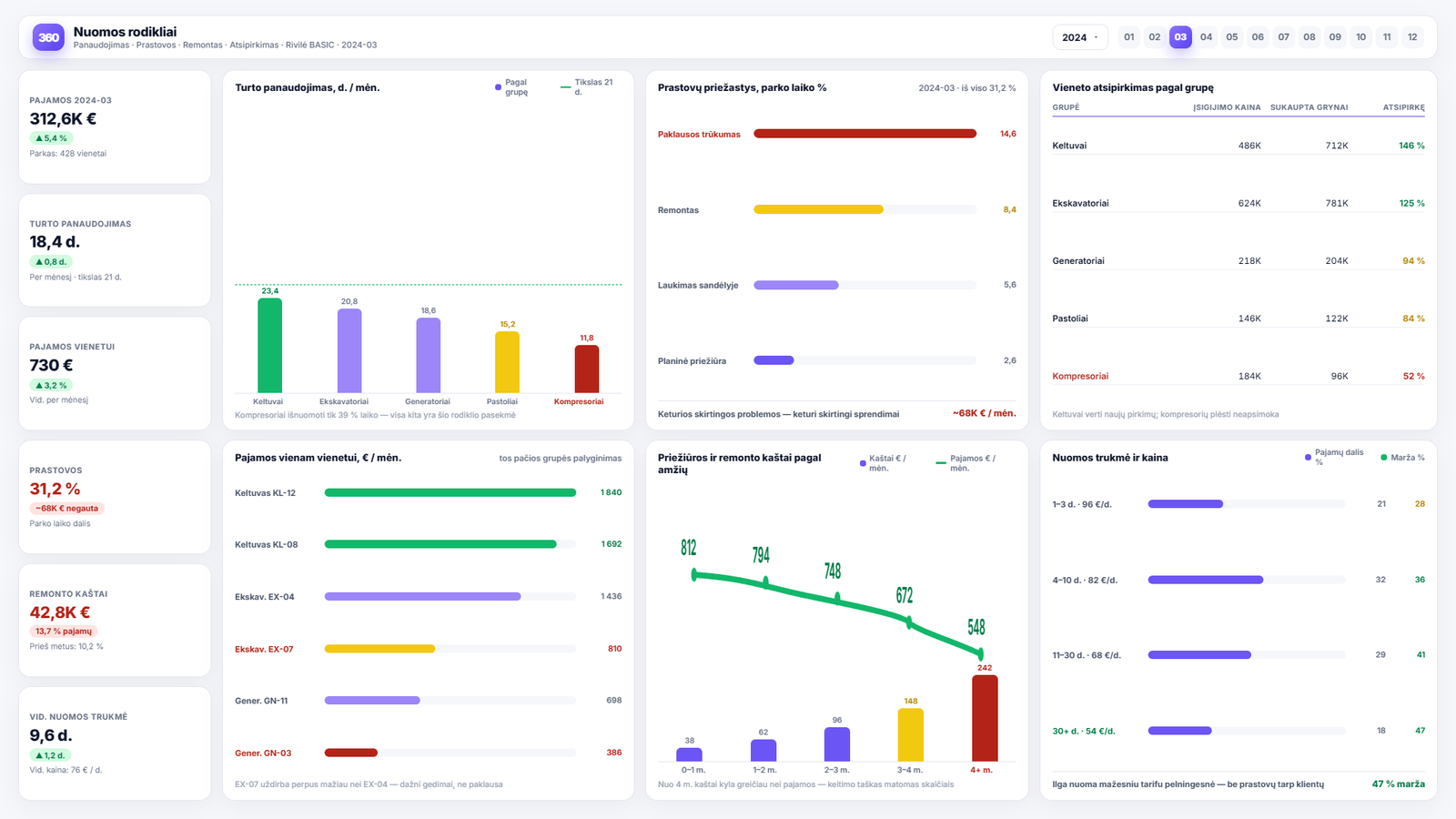Screen dimensions: 1456x819
Task: Click the 730 € revenue per unit value
Action: [x=51, y=365]
